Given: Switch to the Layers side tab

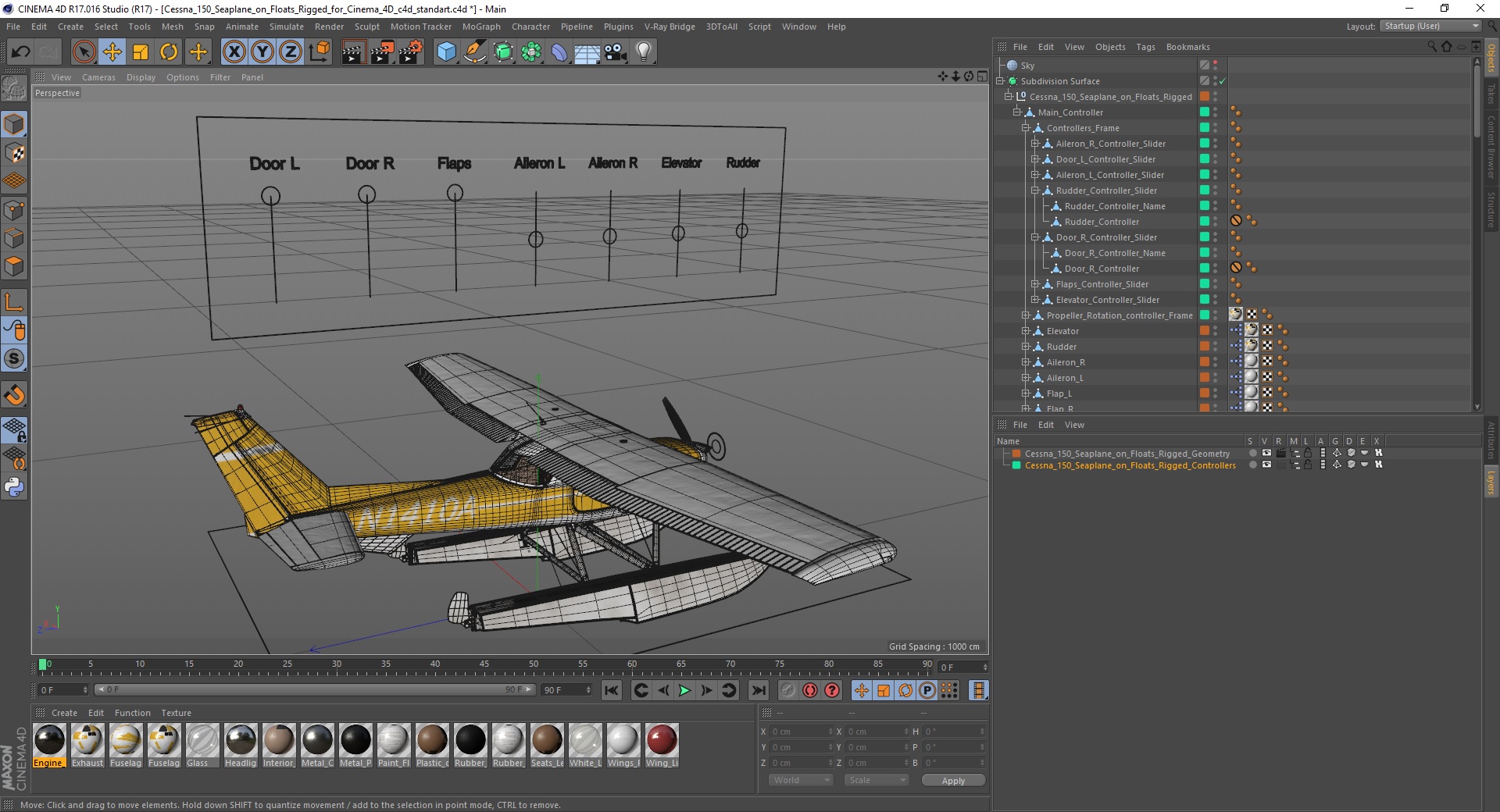Looking at the screenshot, I should (1491, 483).
